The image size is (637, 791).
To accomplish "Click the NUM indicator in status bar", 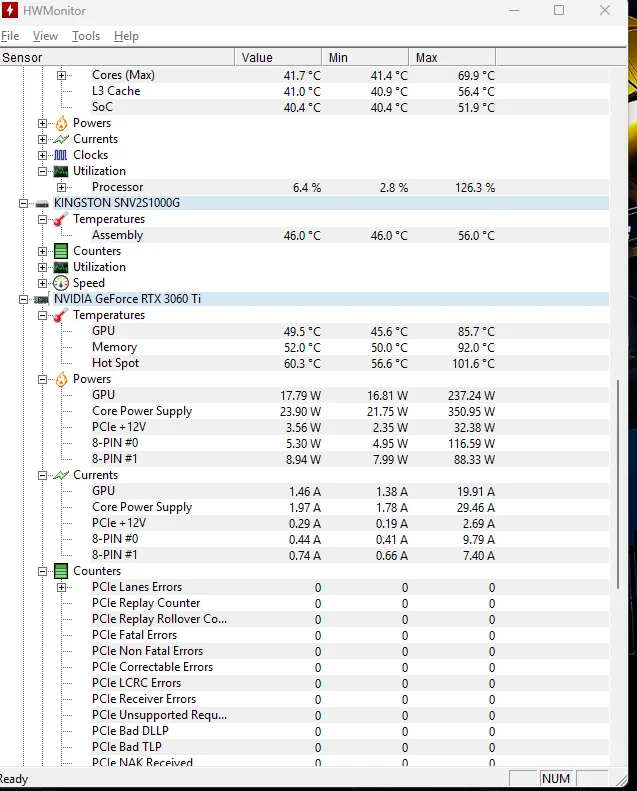I will (x=556, y=778).
